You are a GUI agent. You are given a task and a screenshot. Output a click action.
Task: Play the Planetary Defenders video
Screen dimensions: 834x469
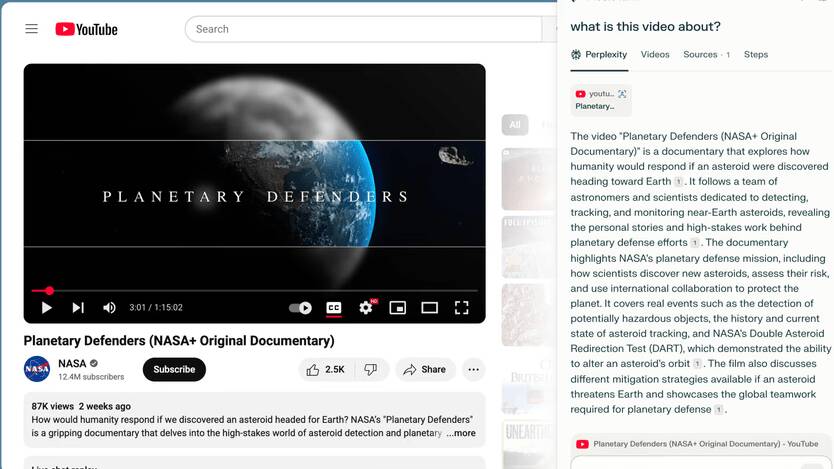coord(46,307)
